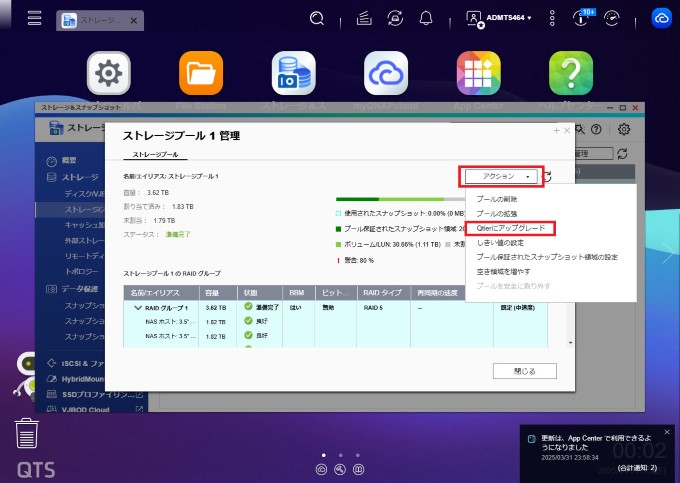
Task: Open トポロジー in the sidebar
Action: tap(82, 271)
